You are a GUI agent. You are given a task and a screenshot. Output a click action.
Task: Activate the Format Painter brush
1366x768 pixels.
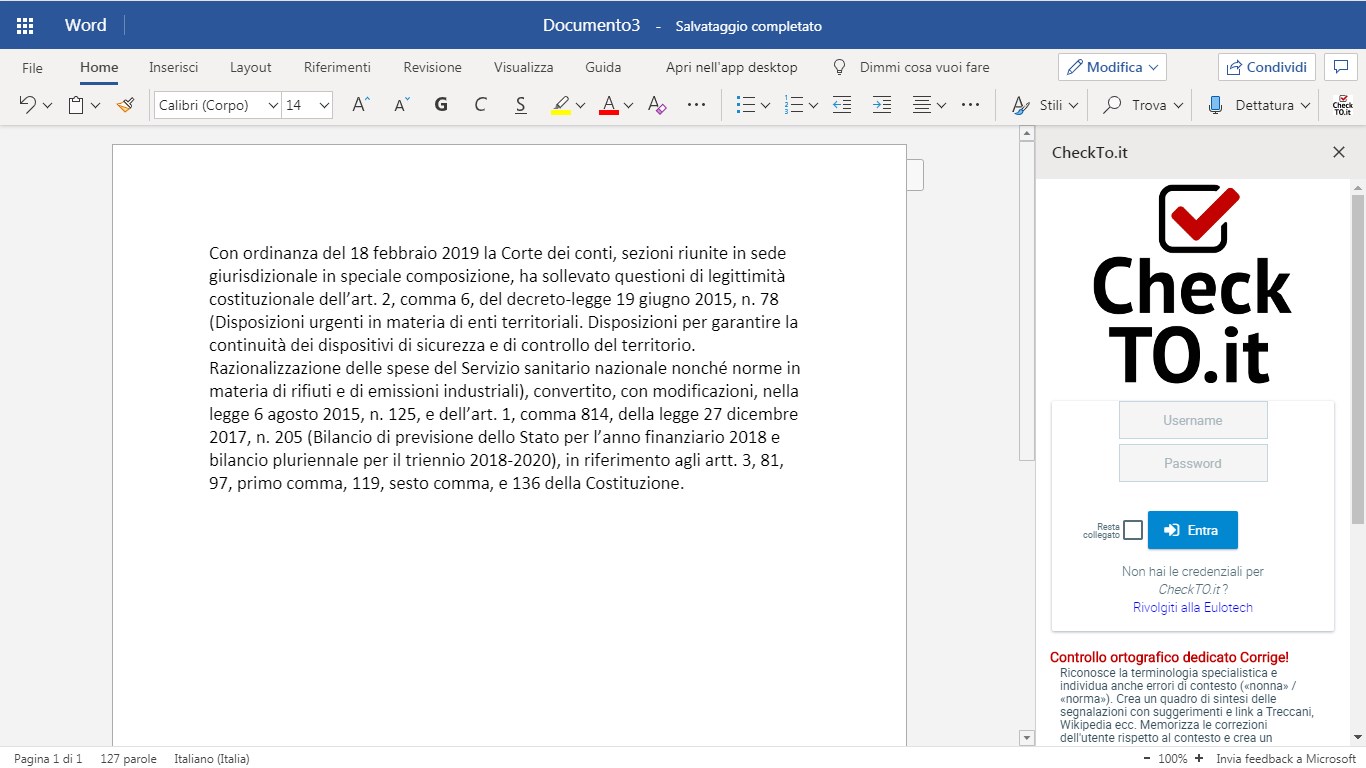[125, 105]
